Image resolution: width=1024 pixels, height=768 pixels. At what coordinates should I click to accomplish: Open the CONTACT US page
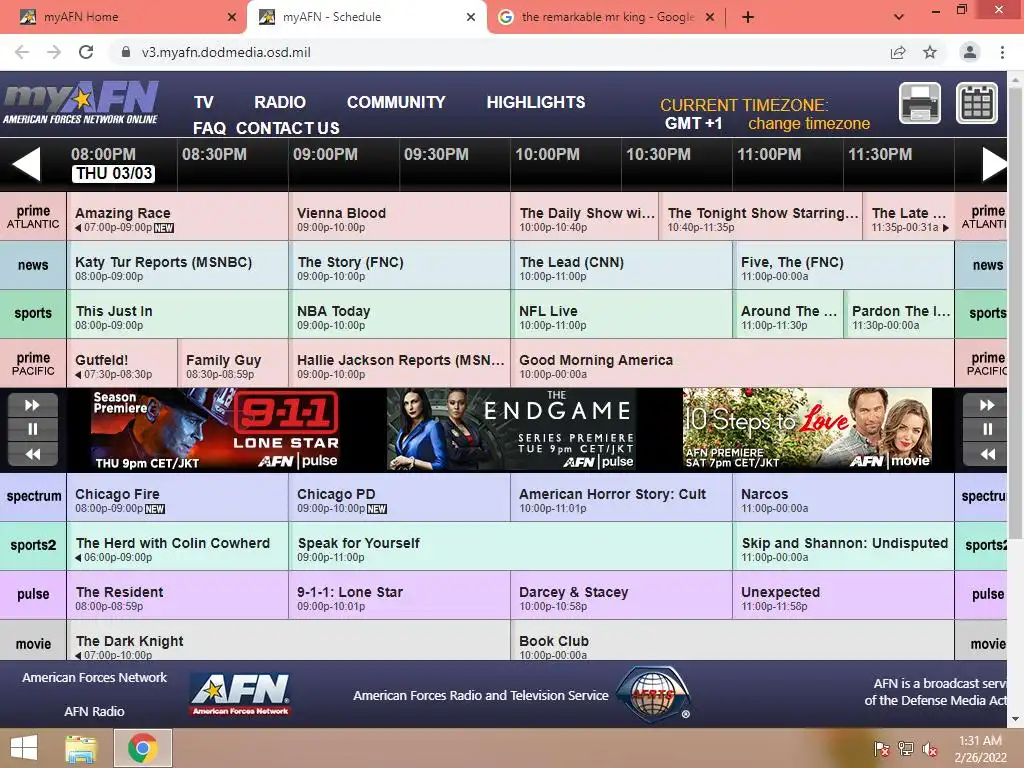pyautogui.click(x=287, y=128)
